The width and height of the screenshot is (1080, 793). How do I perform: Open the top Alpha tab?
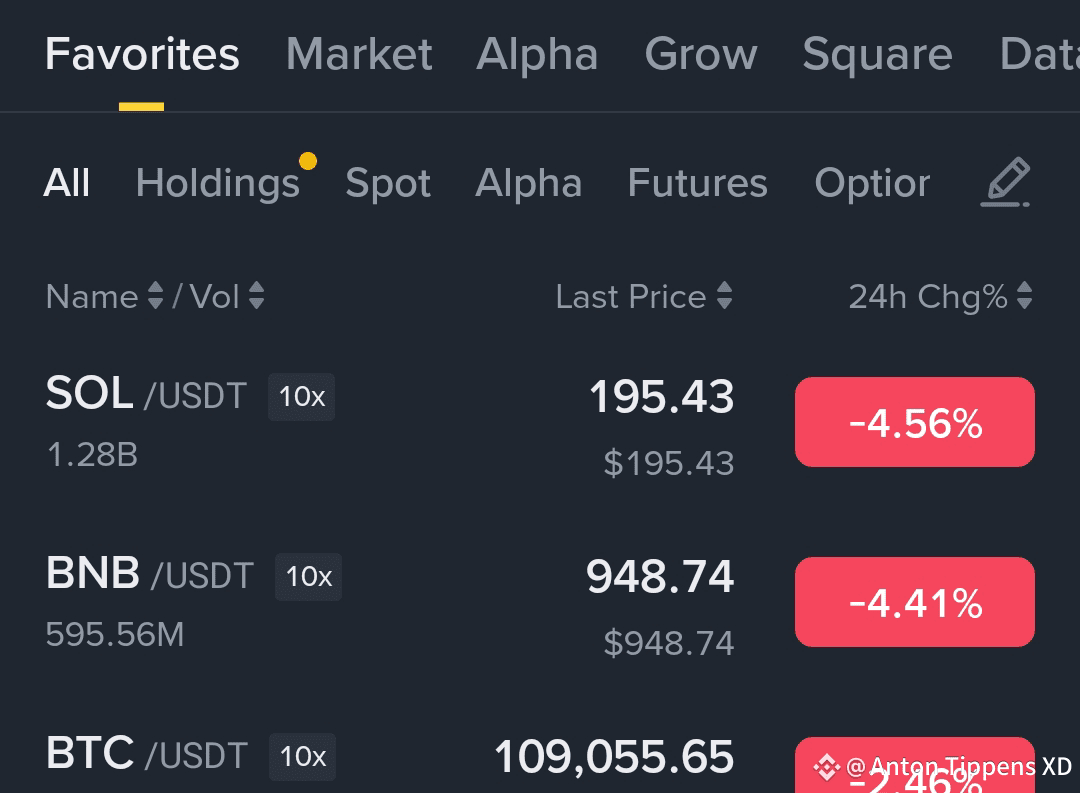[537, 54]
